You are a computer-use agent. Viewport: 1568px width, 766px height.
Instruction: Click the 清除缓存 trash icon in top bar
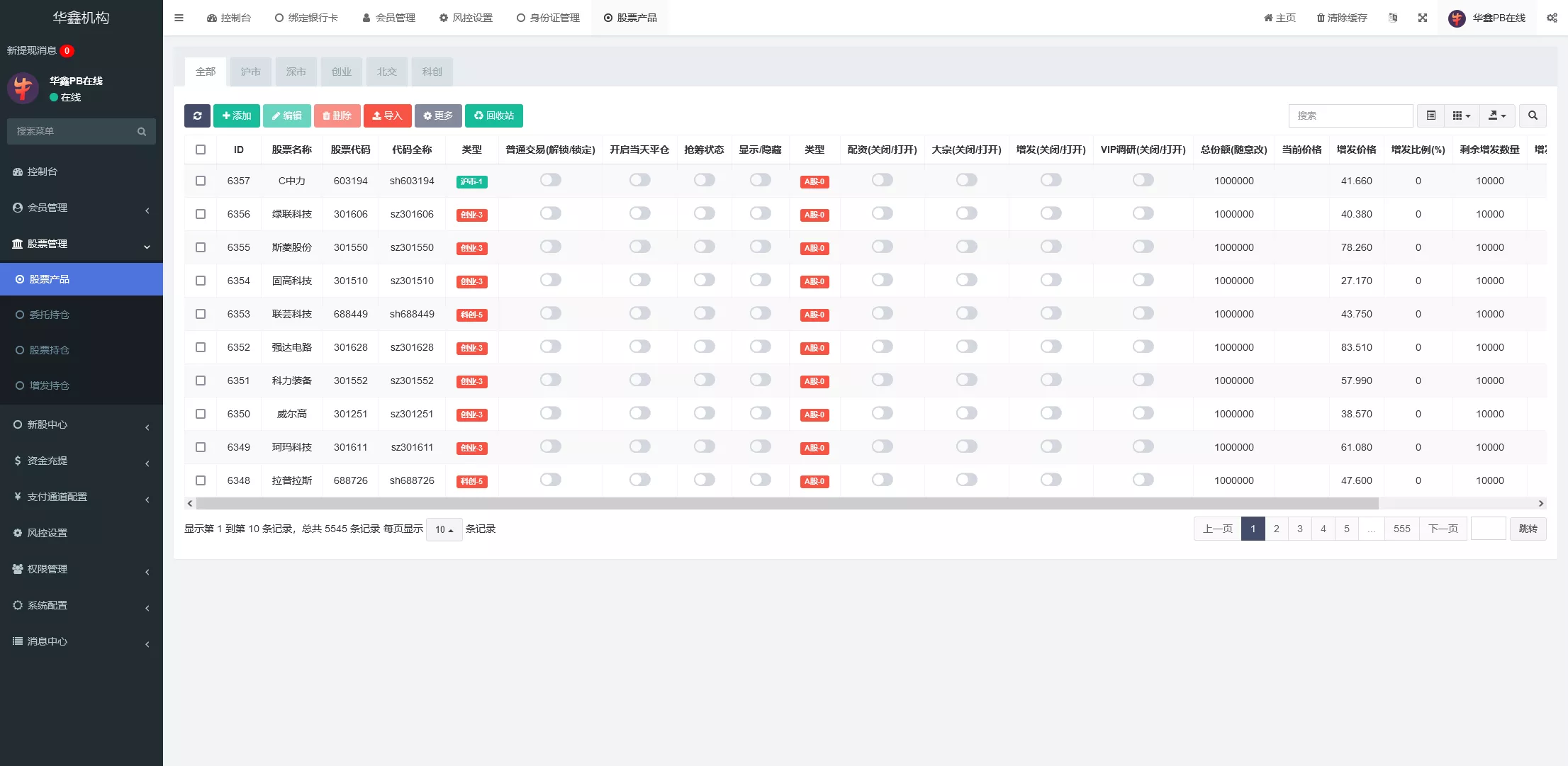[x=1320, y=18]
